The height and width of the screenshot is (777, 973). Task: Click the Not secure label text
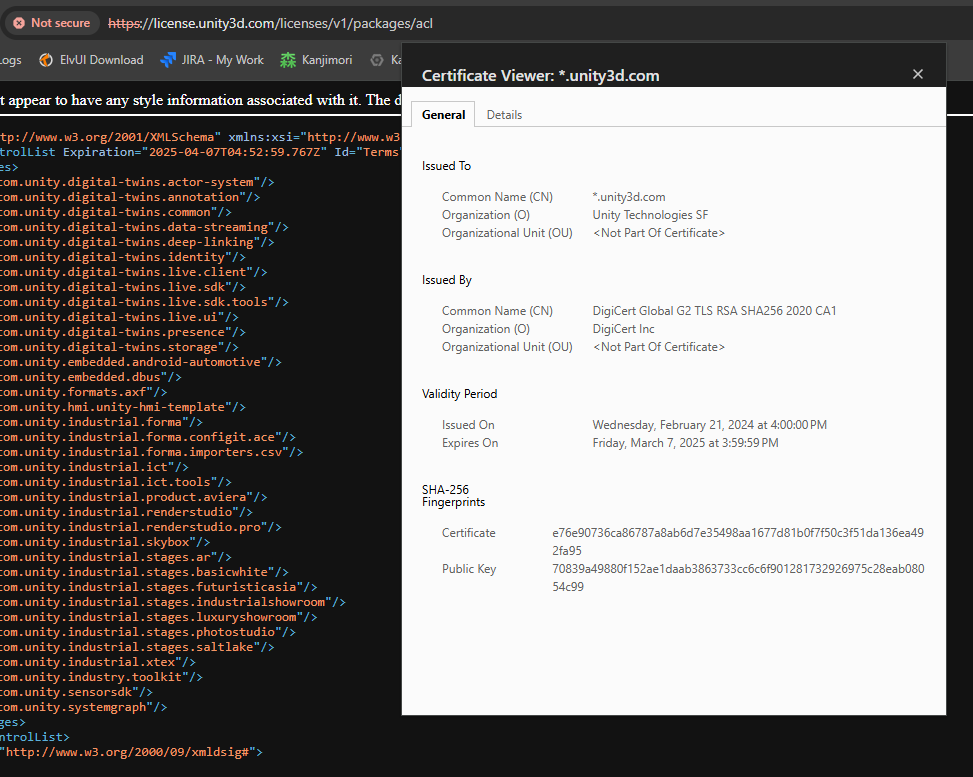coord(58,22)
